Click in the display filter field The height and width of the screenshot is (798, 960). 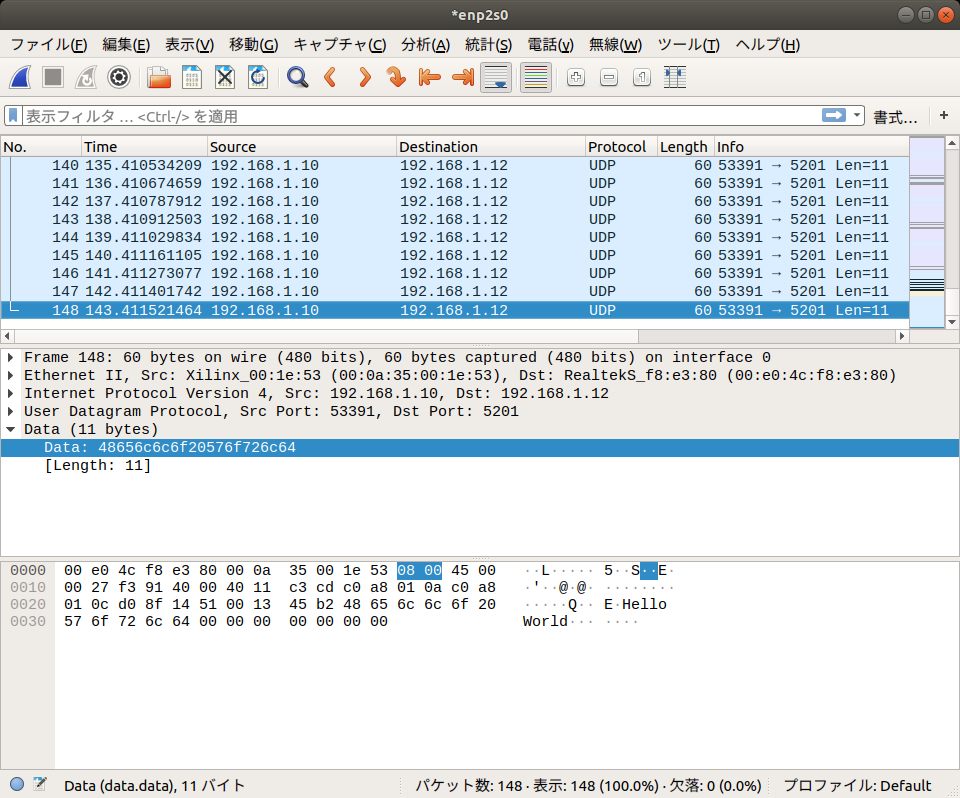click(421, 116)
